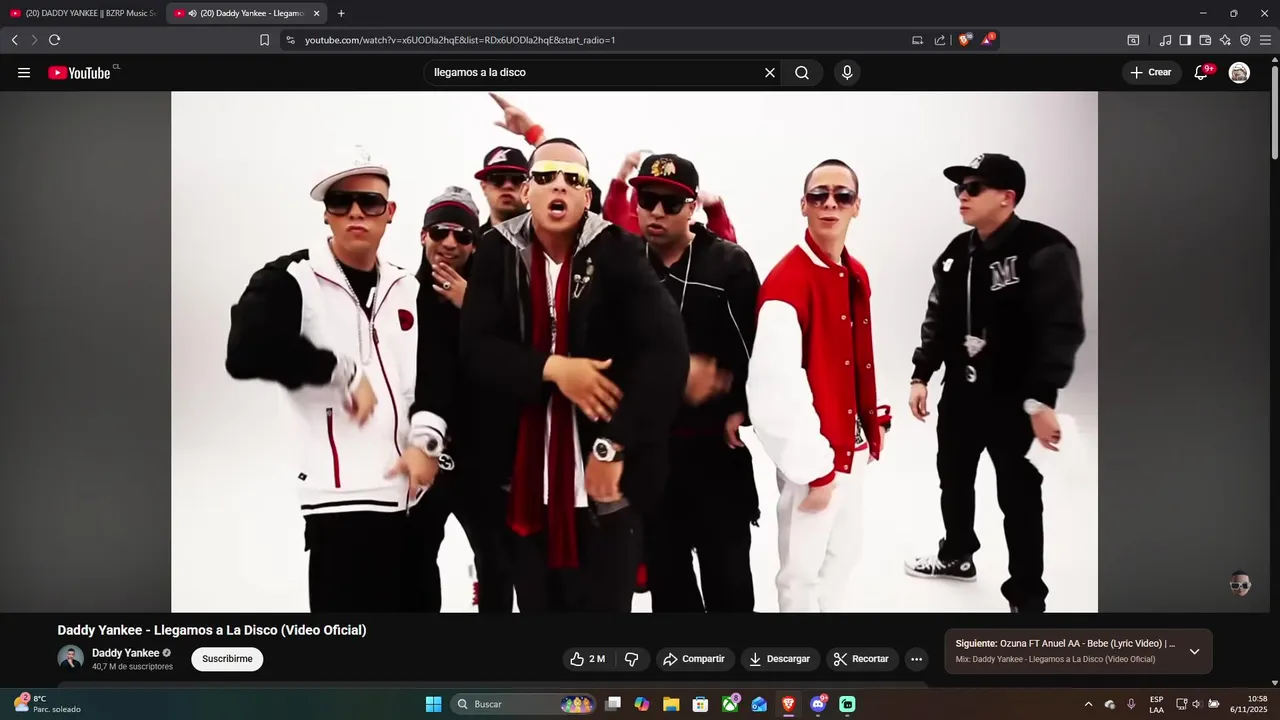Show hidden system tray icons chevron
1280x720 pixels.
(x=1088, y=704)
